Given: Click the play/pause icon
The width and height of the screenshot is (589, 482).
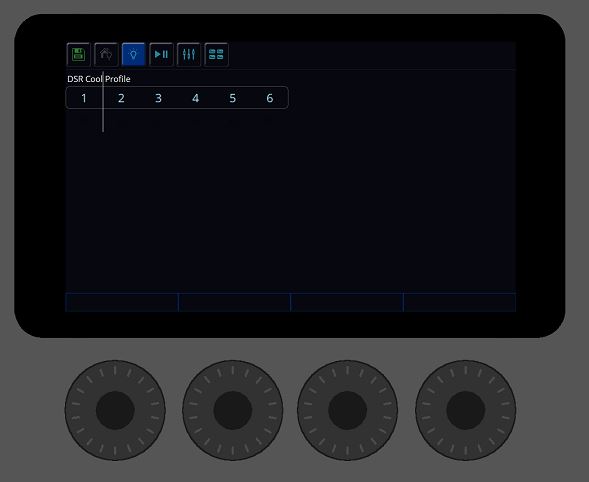Looking at the screenshot, I should pyautogui.click(x=161, y=54).
